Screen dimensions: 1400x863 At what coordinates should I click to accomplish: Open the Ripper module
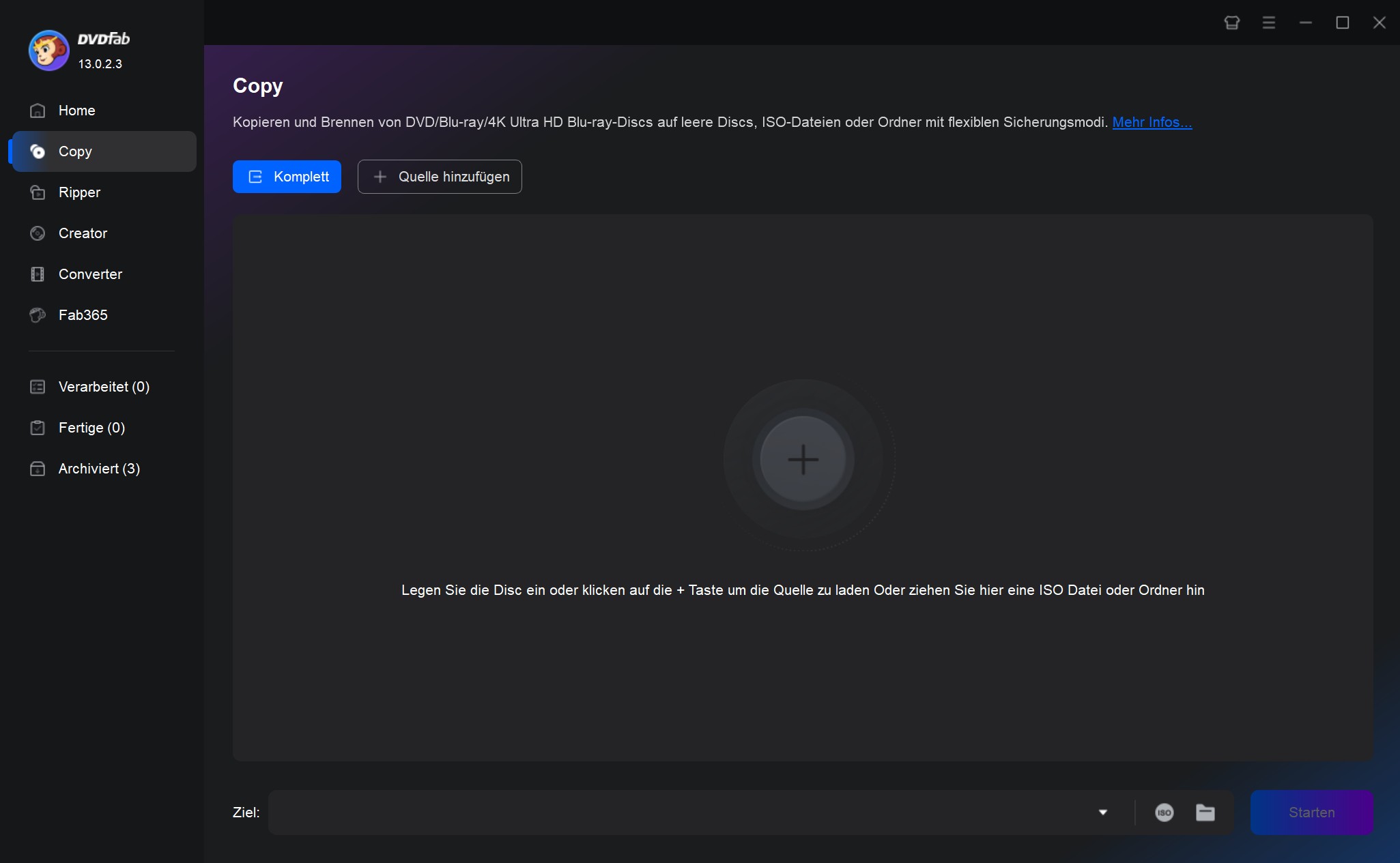pos(79,192)
